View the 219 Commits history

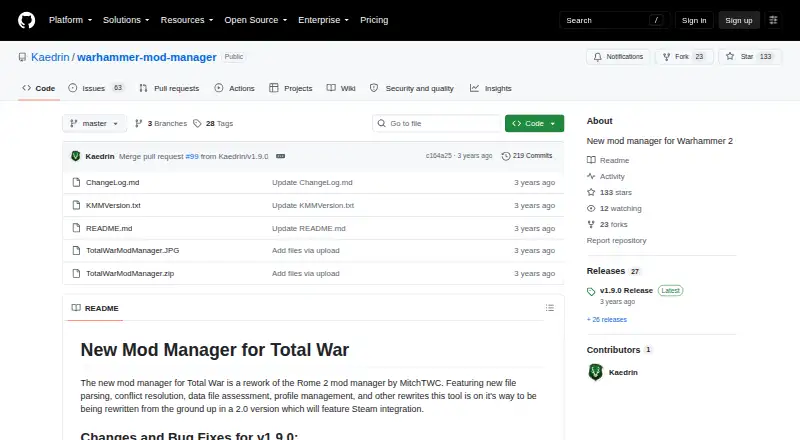click(527, 156)
